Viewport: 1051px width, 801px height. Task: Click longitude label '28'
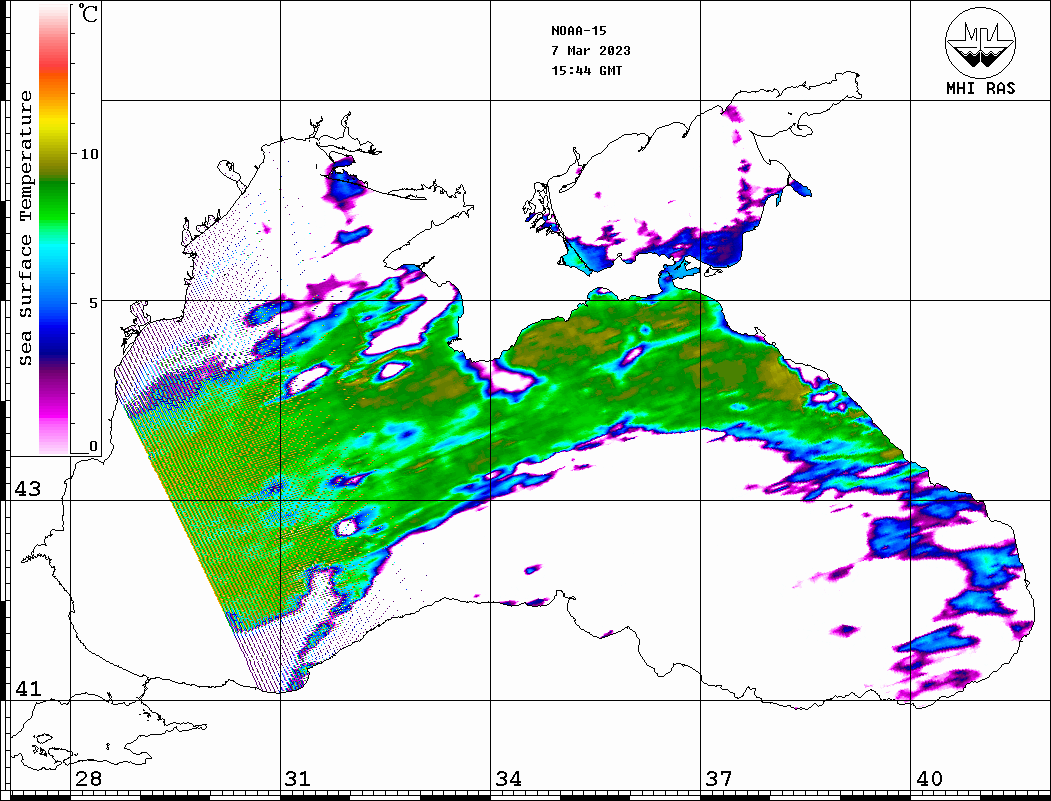point(88,779)
